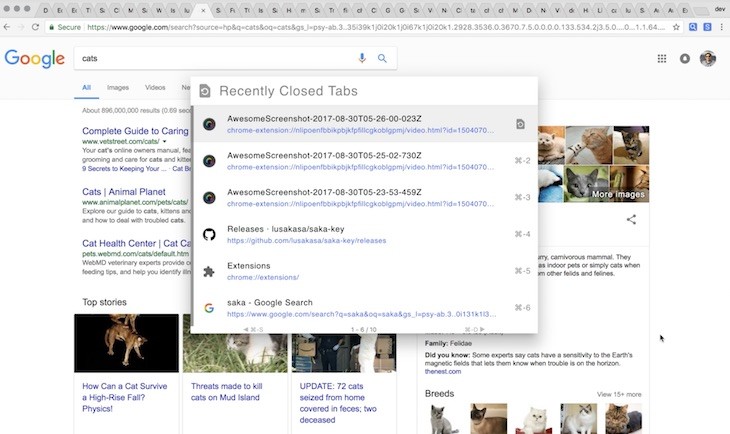Open the Google account profile avatar
The height and width of the screenshot is (434, 730).
click(x=707, y=59)
